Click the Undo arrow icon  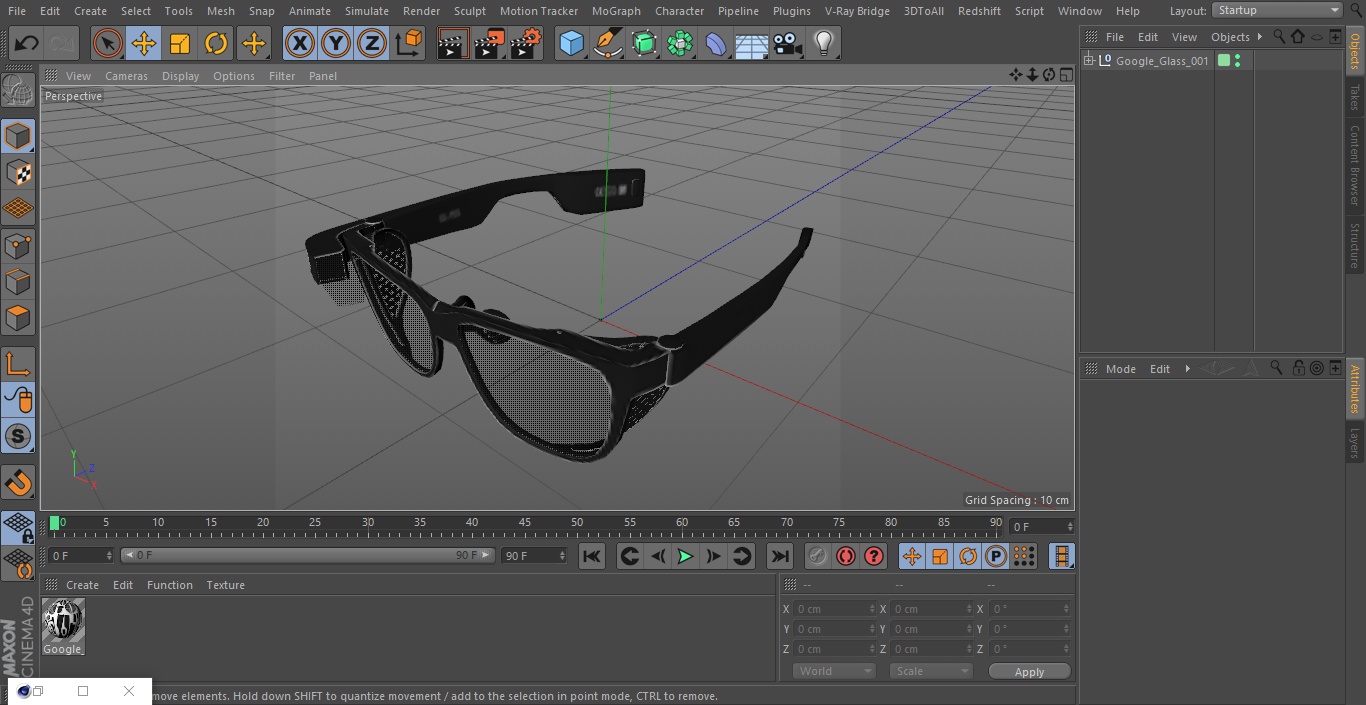tap(27, 43)
